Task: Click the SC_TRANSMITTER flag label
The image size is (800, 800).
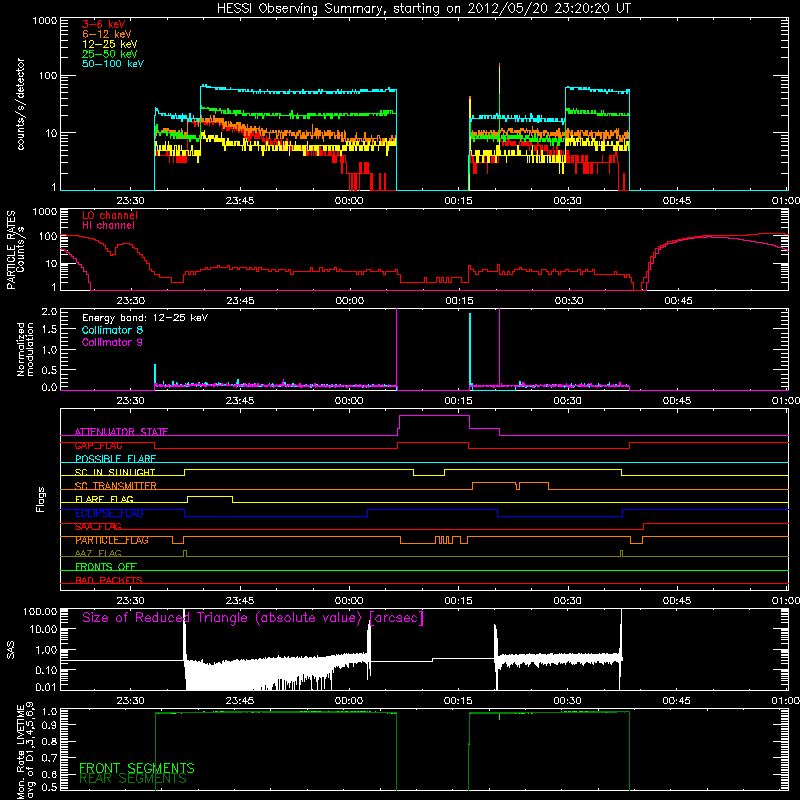Action: click(x=115, y=486)
